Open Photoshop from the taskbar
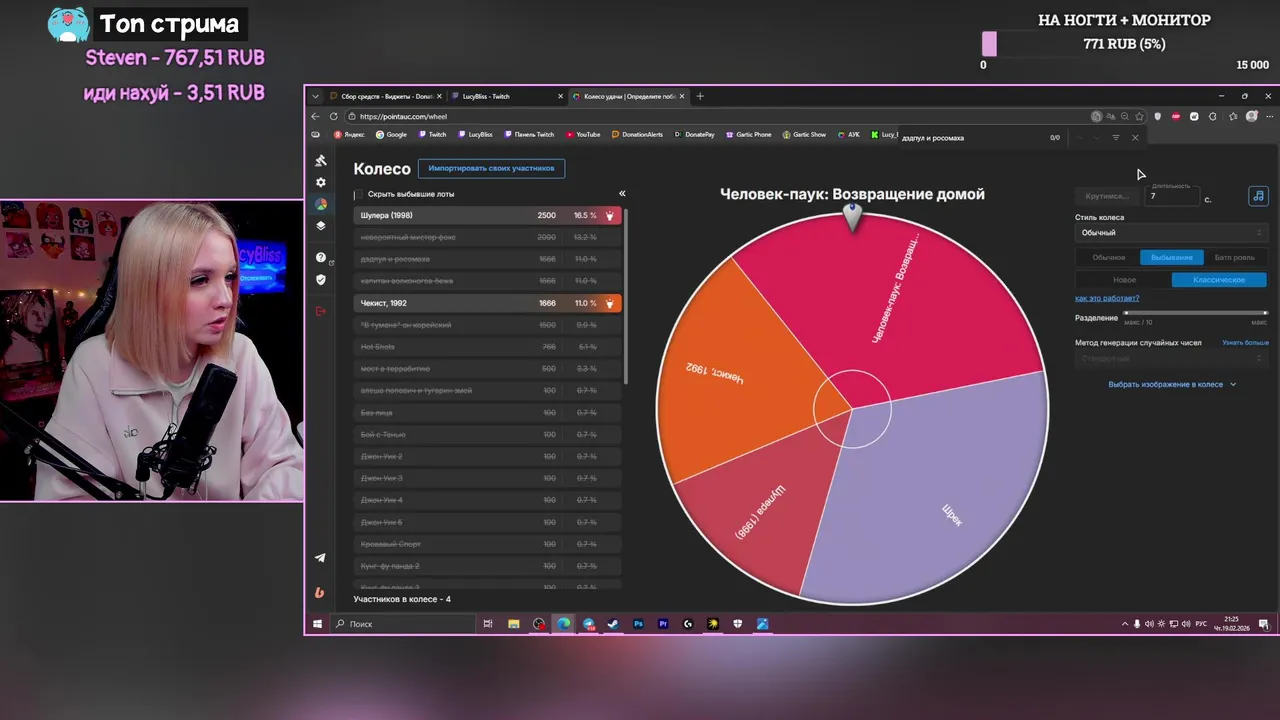The height and width of the screenshot is (720, 1280). click(638, 624)
